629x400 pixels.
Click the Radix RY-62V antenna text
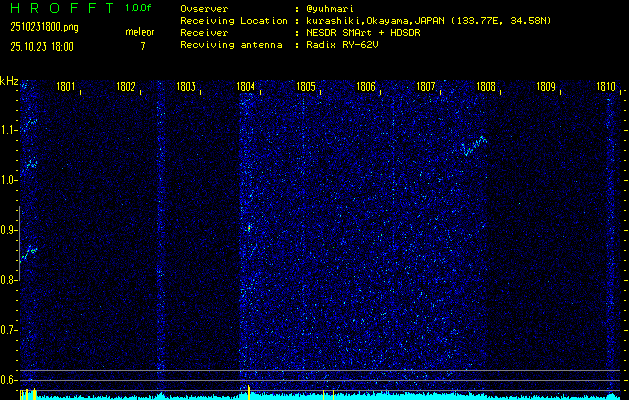coord(342,45)
